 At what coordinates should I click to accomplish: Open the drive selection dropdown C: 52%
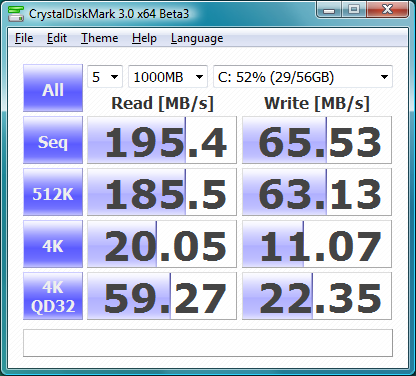303,77
